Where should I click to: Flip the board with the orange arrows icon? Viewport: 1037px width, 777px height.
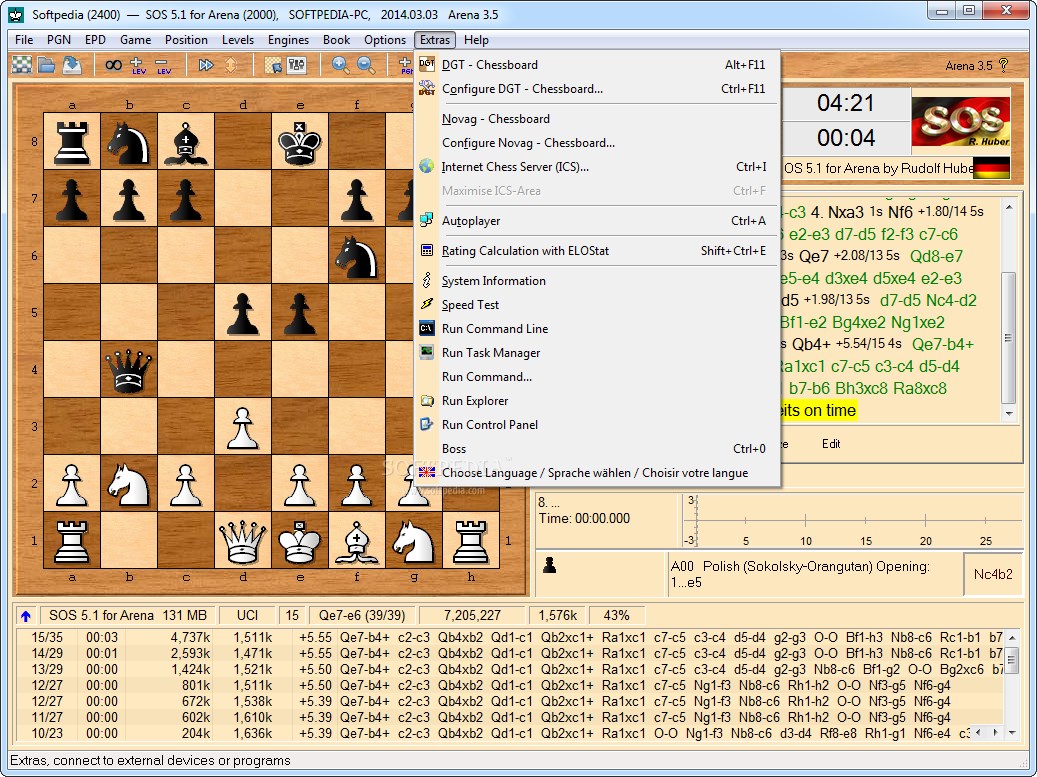point(231,65)
